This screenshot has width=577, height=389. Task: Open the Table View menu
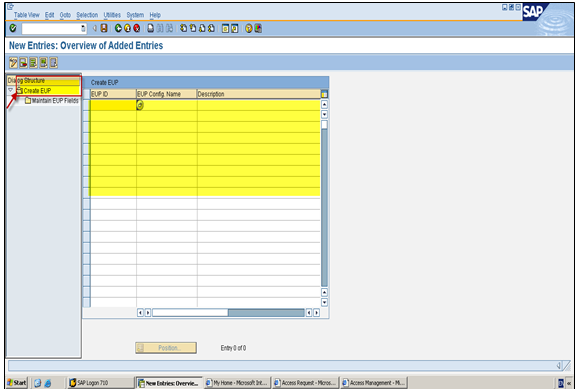point(26,15)
